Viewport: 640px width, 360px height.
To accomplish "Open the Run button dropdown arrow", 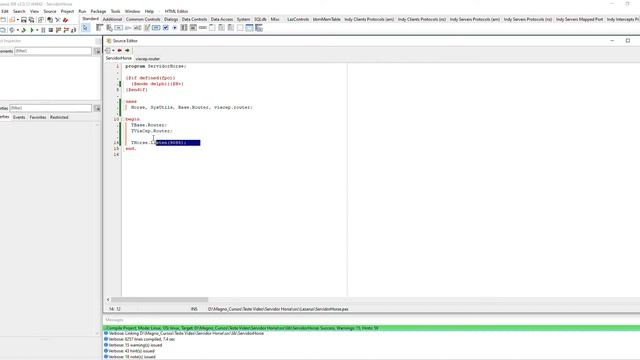I will click(37, 30).
